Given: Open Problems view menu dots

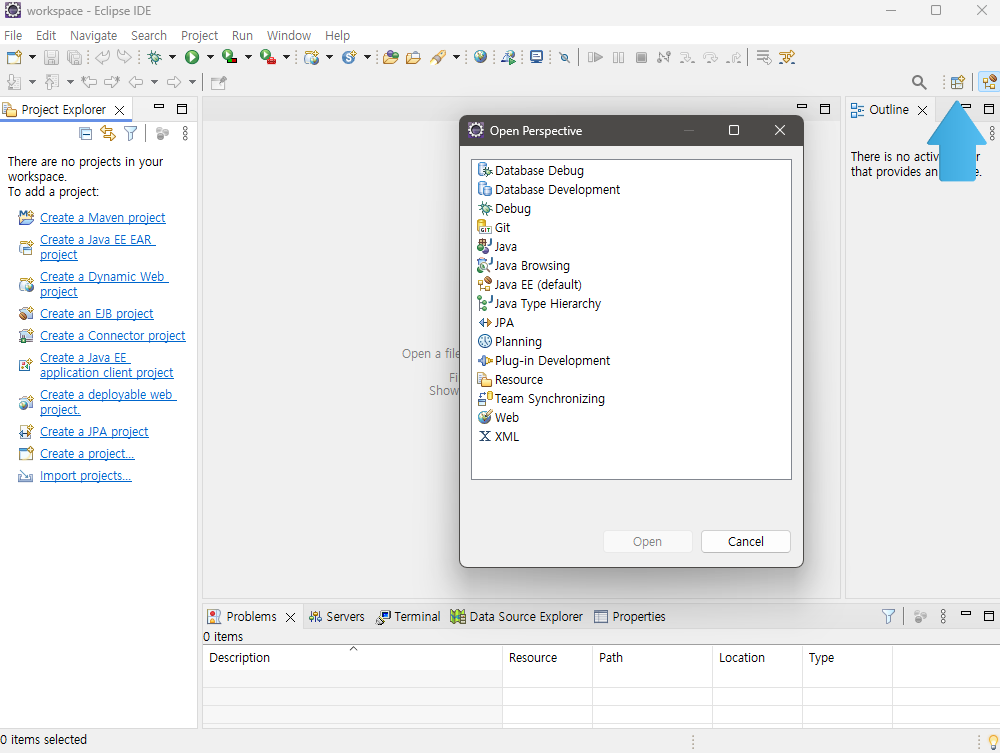Looking at the screenshot, I should [x=943, y=616].
